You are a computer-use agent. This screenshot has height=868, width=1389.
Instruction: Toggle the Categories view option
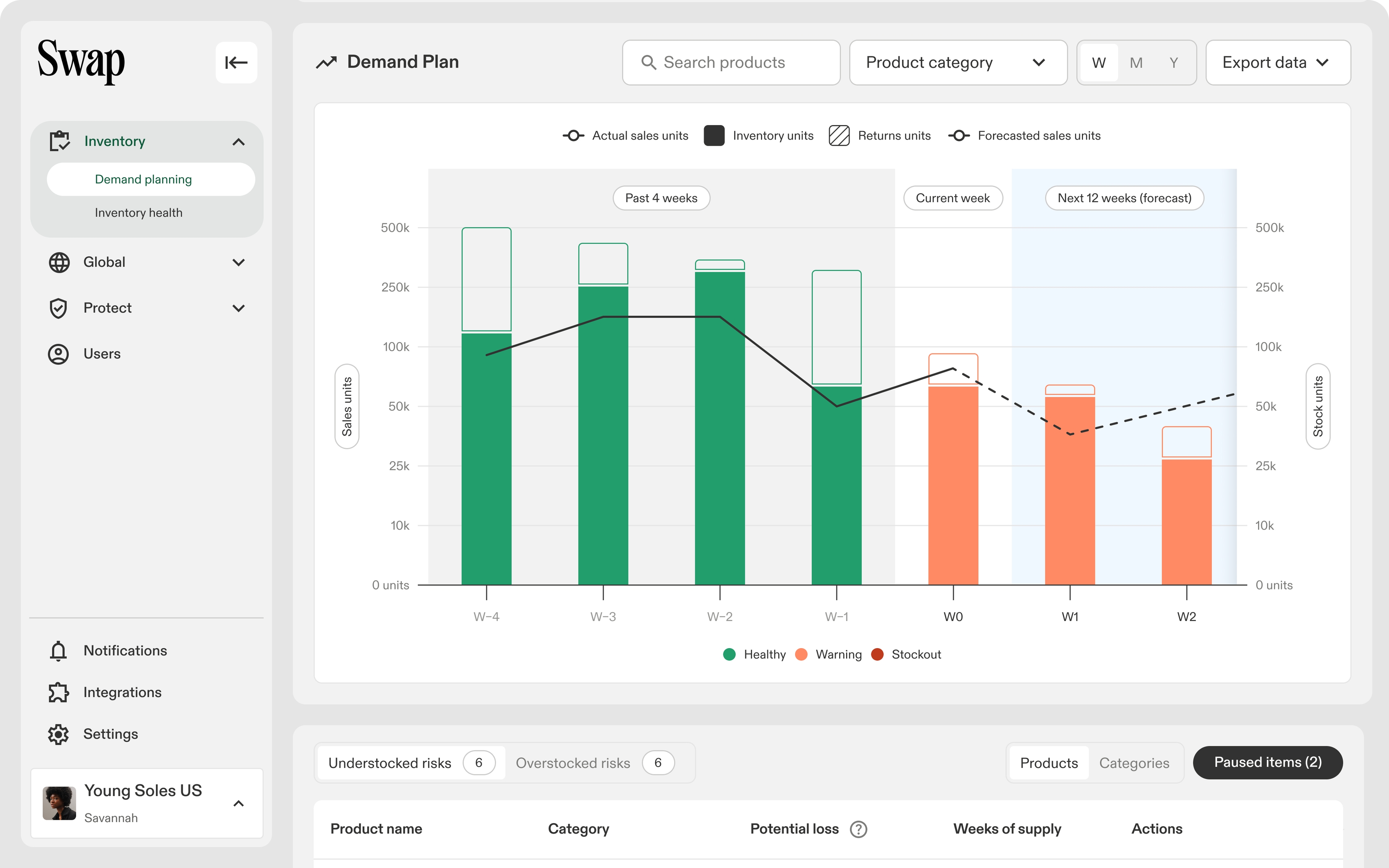[x=1134, y=763]
